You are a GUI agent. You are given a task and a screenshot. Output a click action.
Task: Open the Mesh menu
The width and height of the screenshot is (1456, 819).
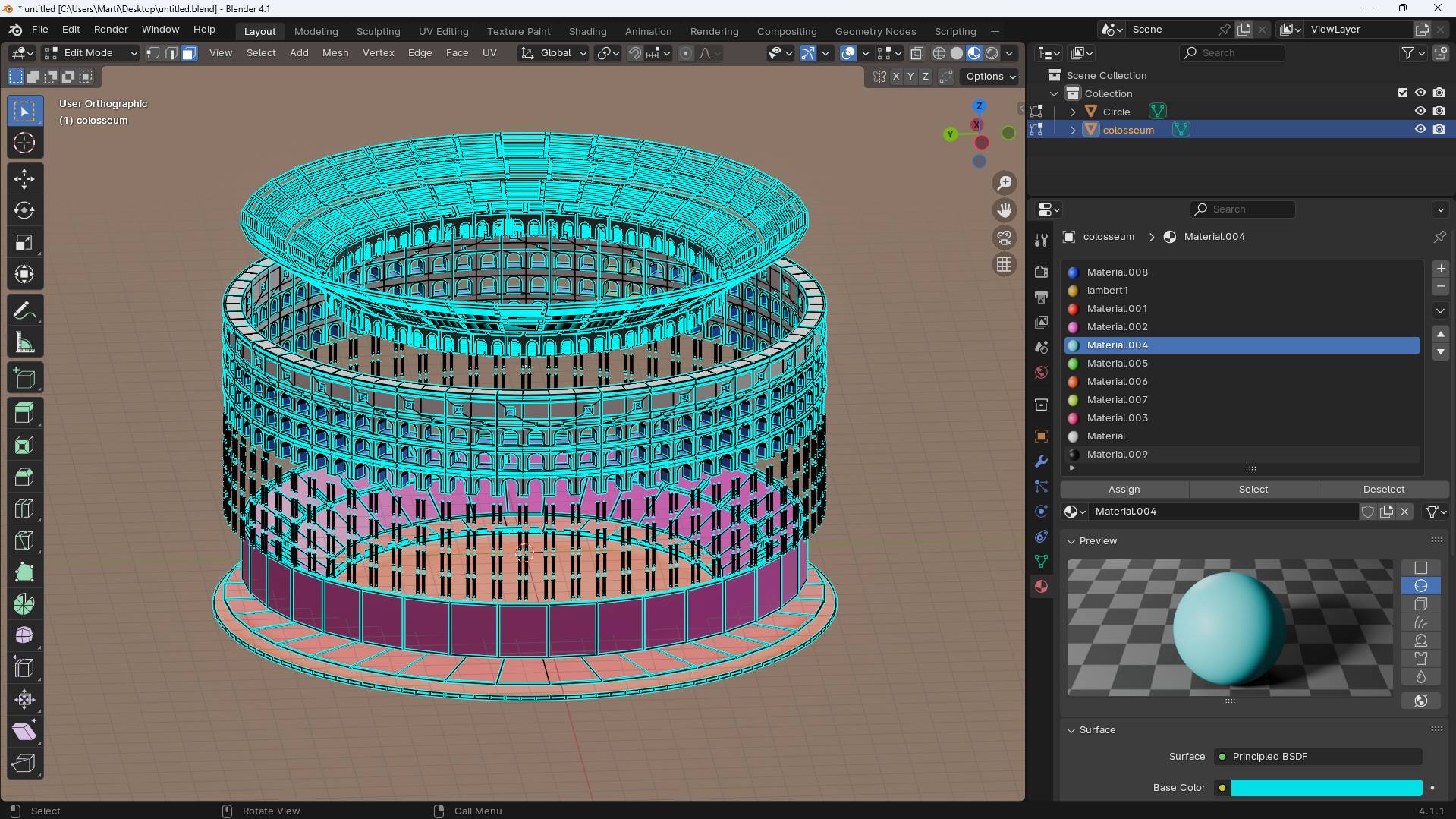335,53
